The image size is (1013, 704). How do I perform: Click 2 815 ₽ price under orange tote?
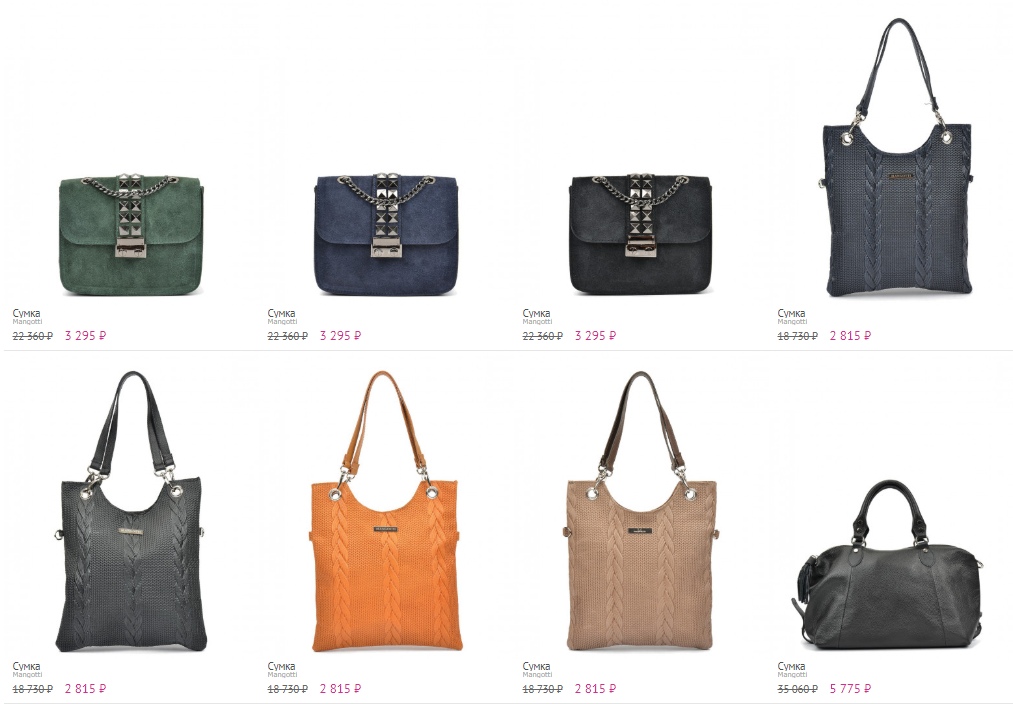point(340,688)
